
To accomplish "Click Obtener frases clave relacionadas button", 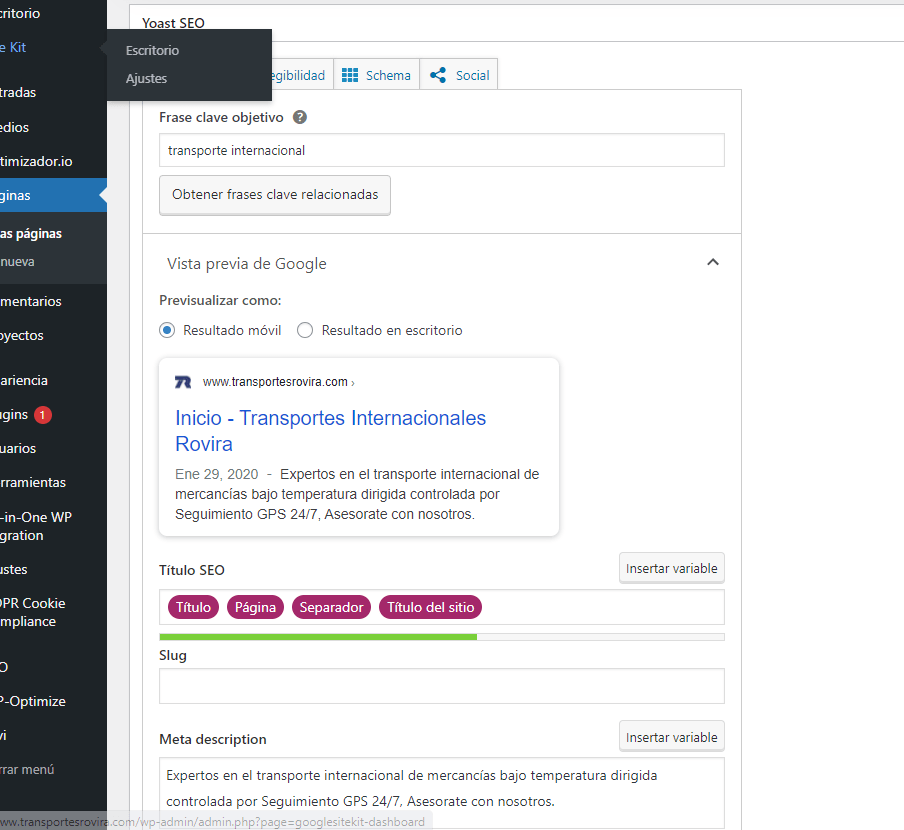I will pos(275,195).
